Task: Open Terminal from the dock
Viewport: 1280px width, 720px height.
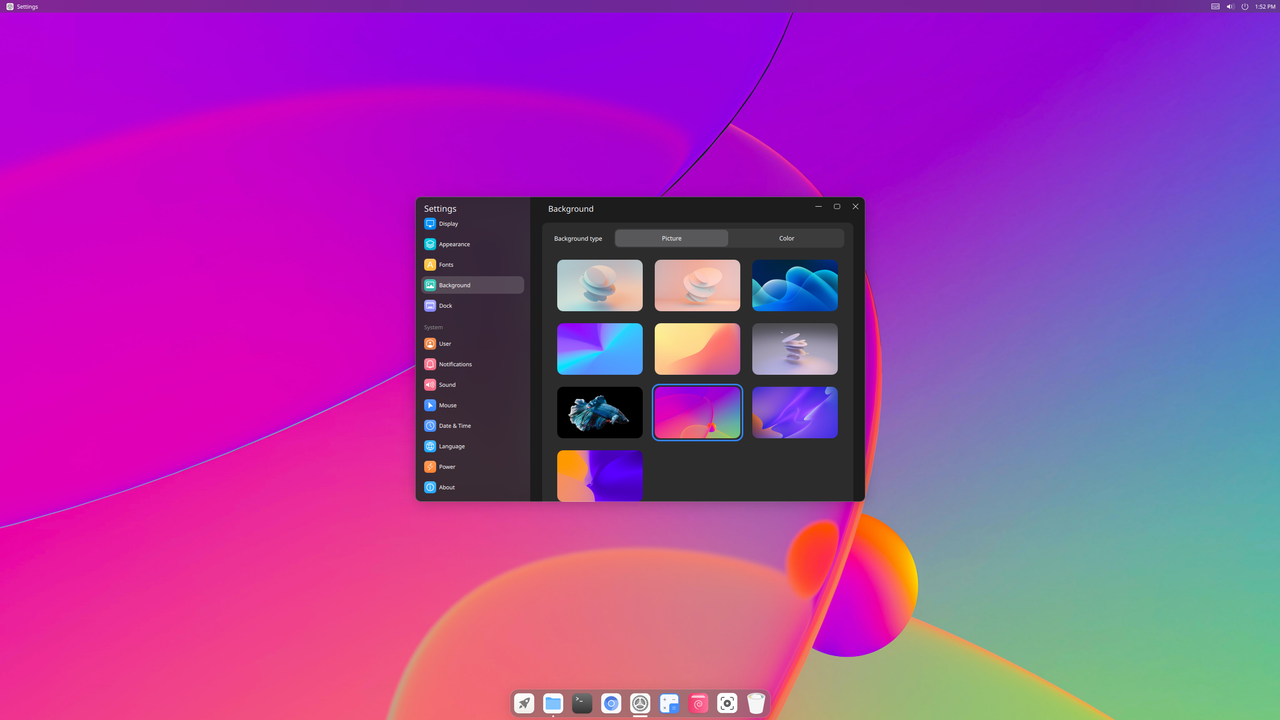Action: point(581,703)
